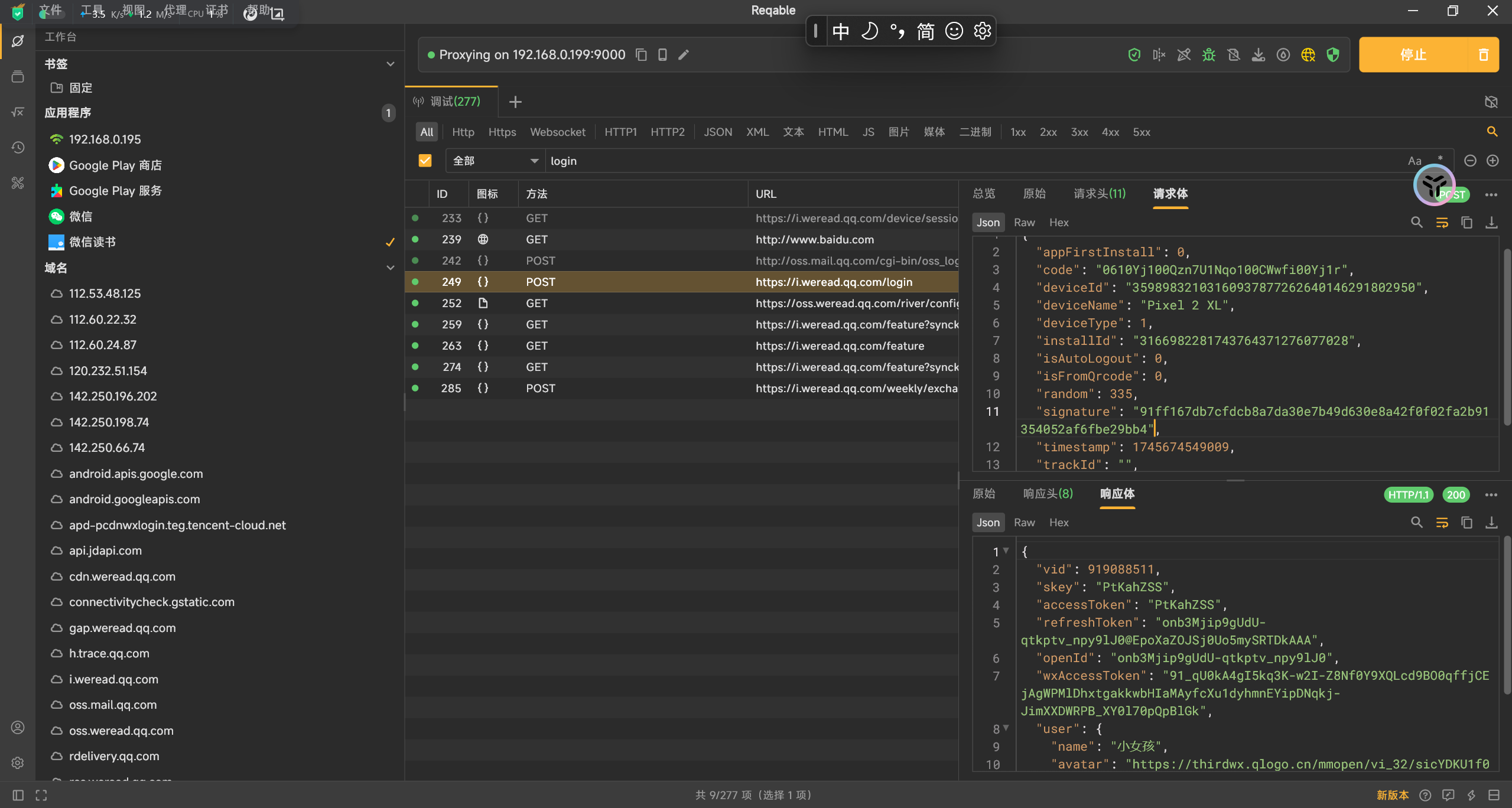The image size is (1512, 808).
Task: Collapse the 域名 section
Action: pyautogui.click(x=390, y=268)
